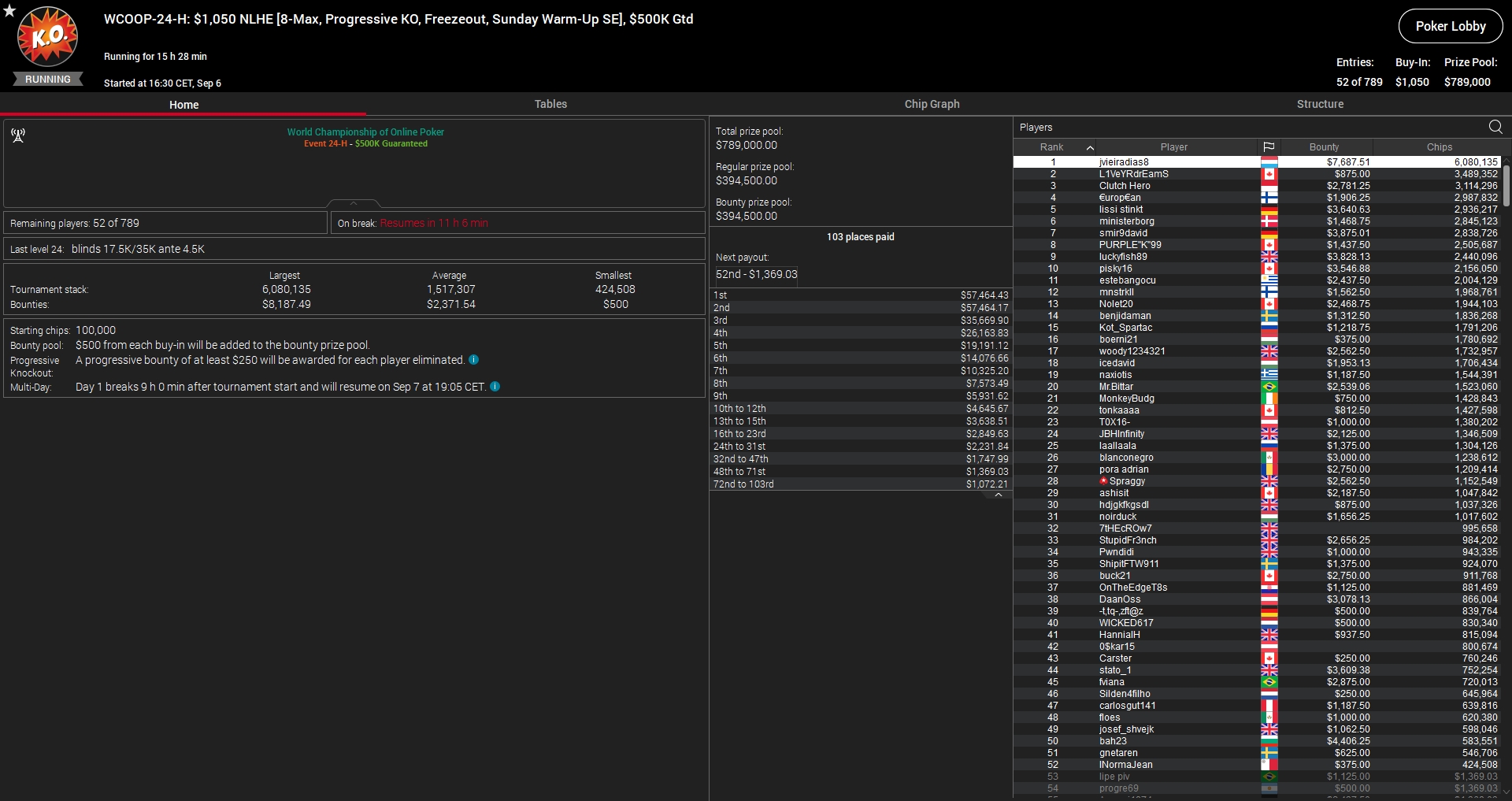Screen dimensions: 1512x801
Task: Select player row woody1234321
Action: 1258,351
